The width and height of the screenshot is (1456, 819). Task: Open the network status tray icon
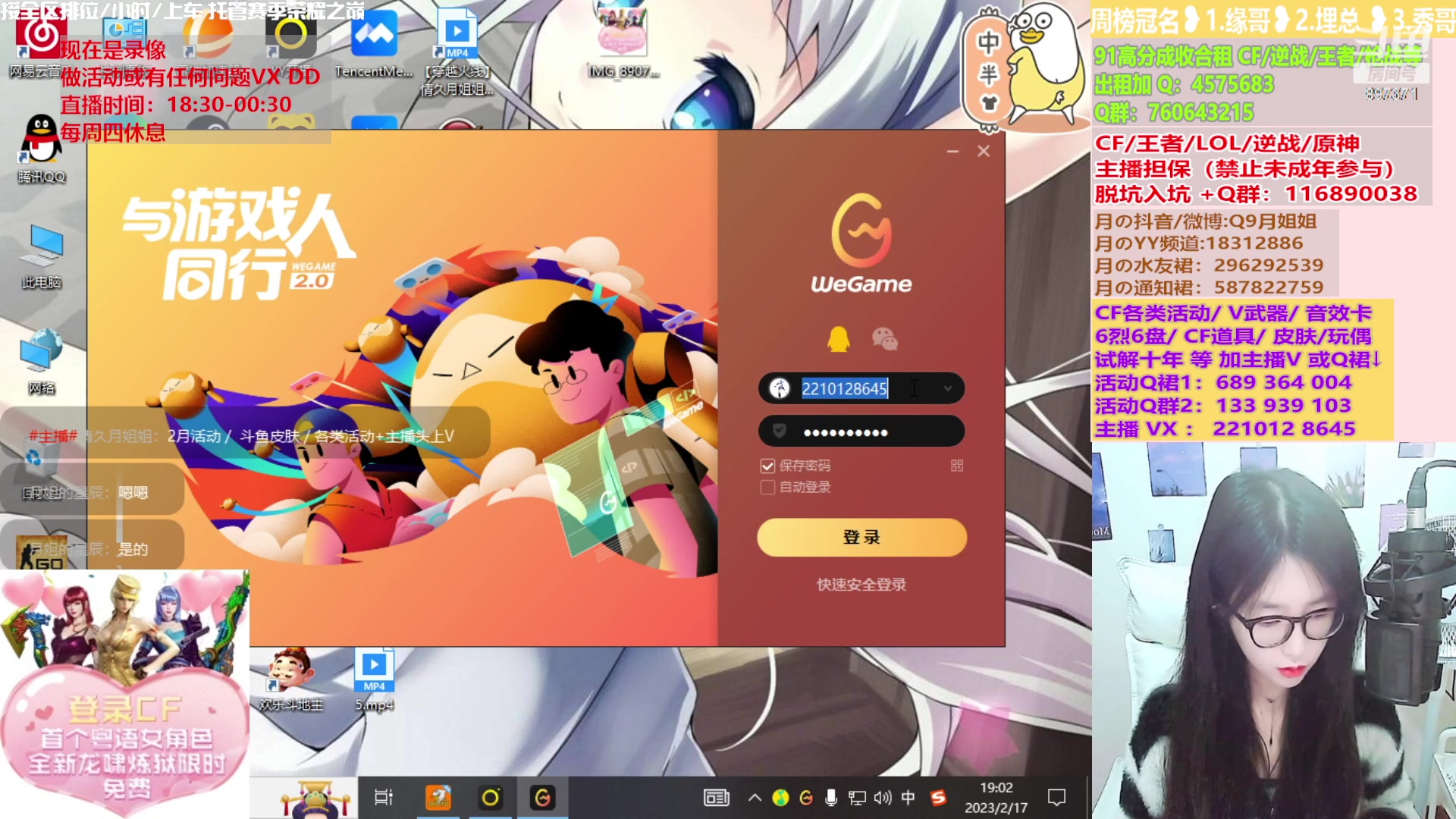[857, 798]
